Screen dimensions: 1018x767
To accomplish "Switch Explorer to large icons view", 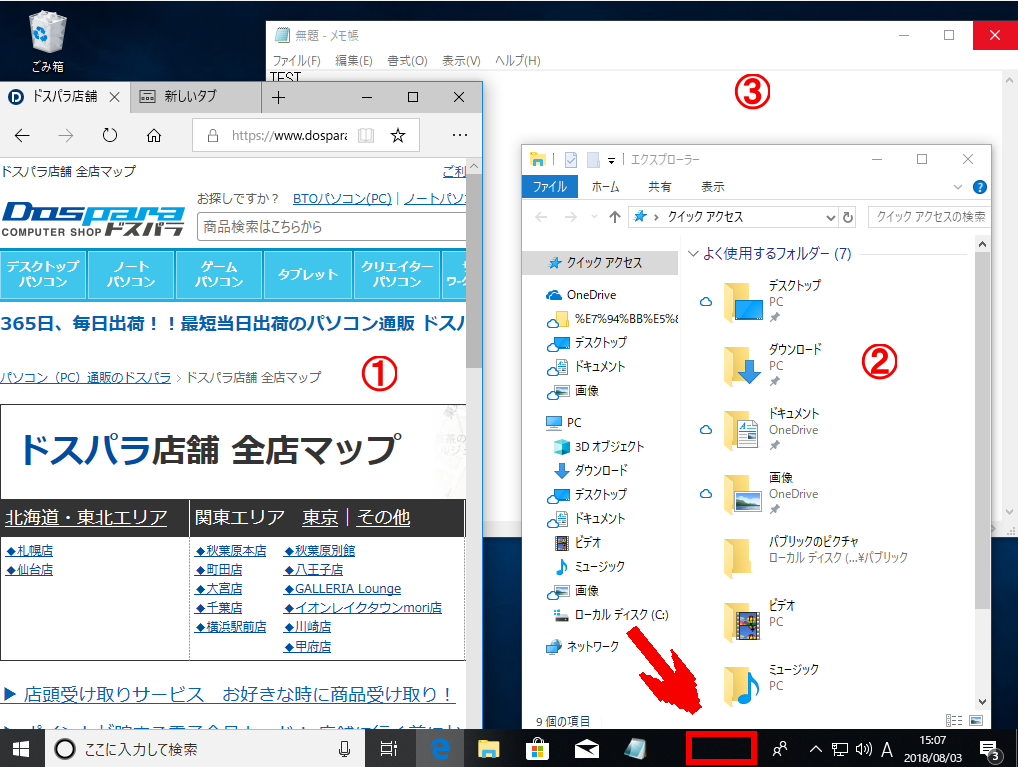I will tap(976, 720).
